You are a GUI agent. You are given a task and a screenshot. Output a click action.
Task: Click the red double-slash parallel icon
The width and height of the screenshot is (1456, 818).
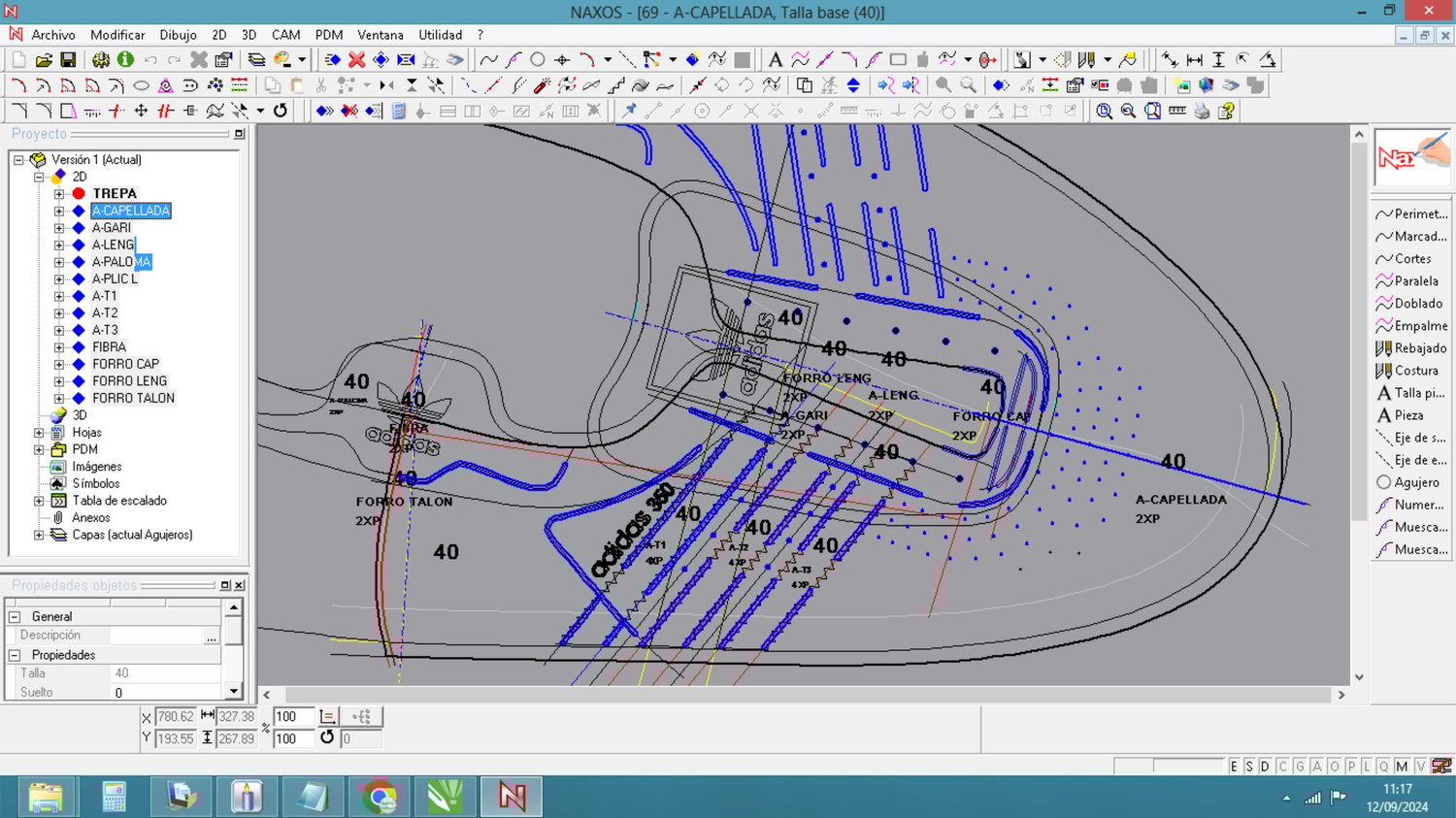(165, 111)
